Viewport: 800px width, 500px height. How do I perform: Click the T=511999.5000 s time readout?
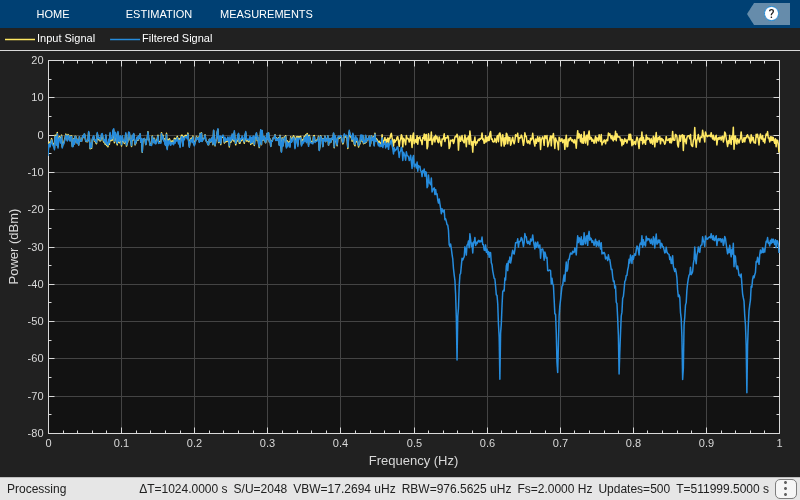click(722, 489)
